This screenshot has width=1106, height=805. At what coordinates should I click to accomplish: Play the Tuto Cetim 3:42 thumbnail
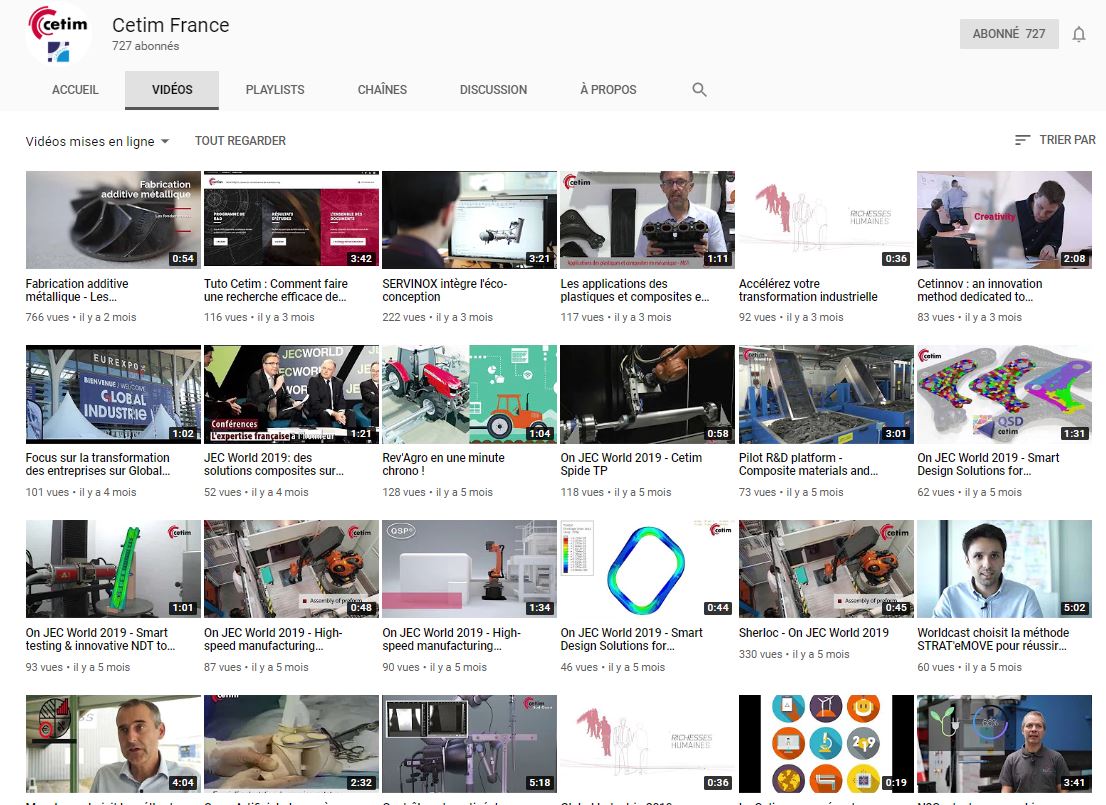tap(291, 219)
